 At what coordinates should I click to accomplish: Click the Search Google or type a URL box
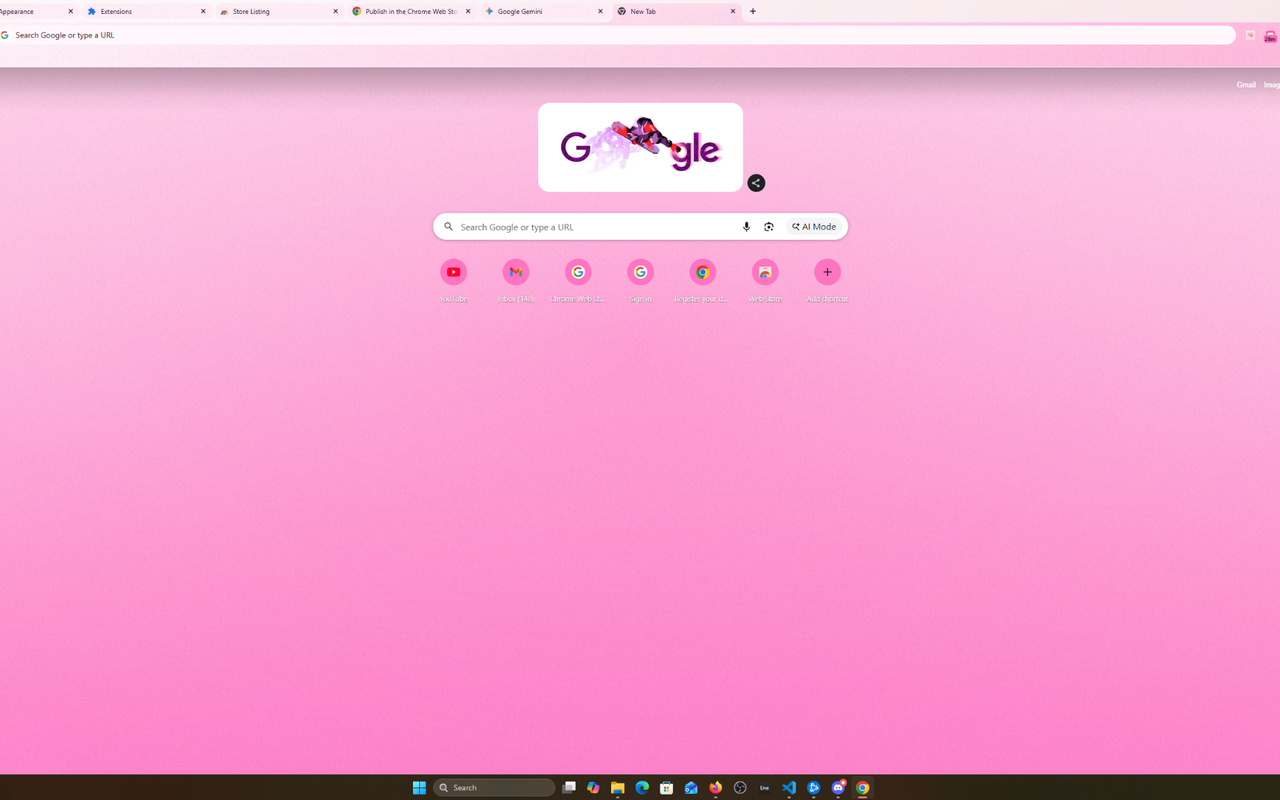590,226
